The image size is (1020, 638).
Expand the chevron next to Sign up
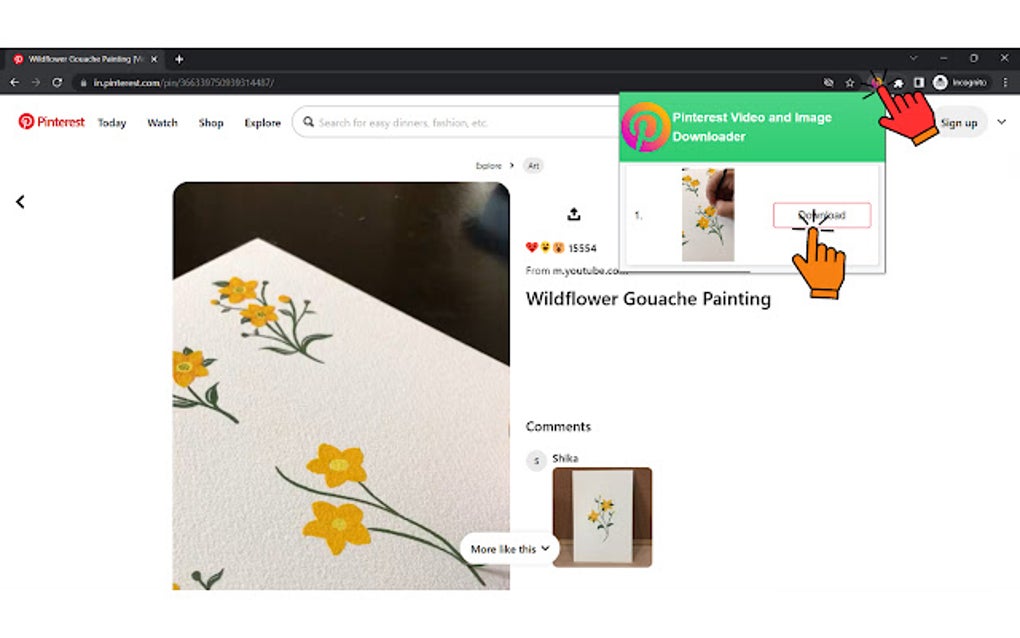(1002, 122)
